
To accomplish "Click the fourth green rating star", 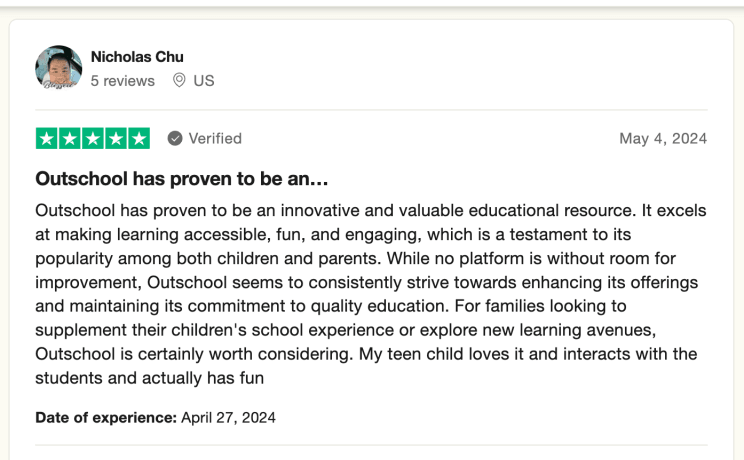I will coord(116,138).
